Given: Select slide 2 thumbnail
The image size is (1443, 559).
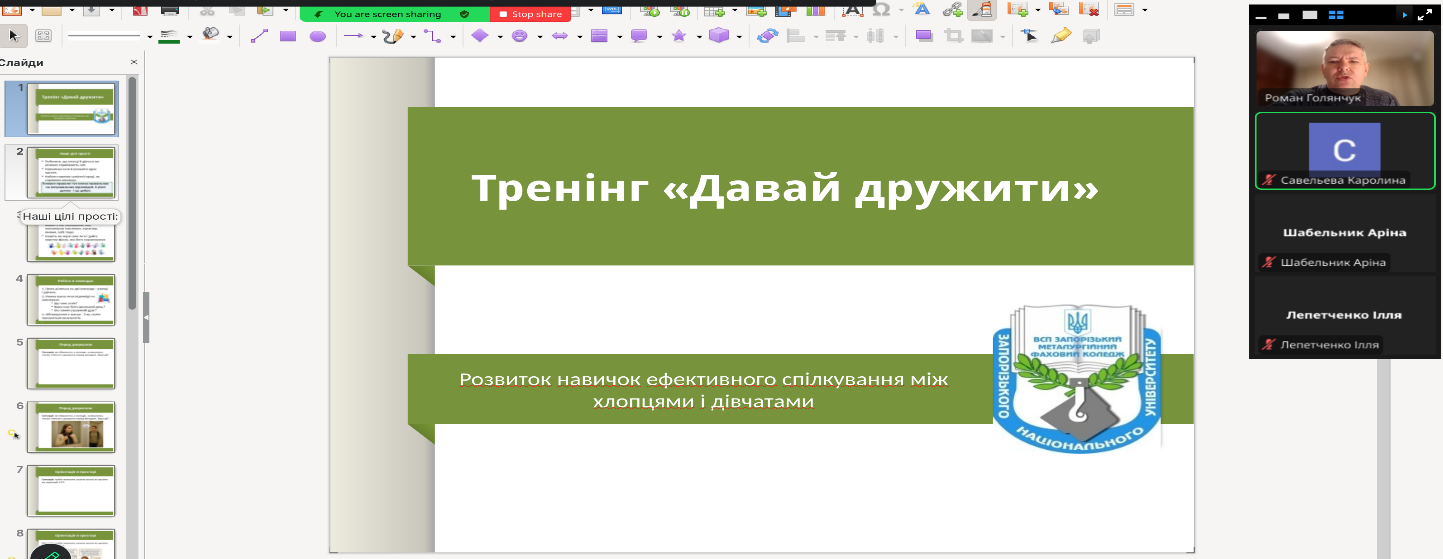Looking at the screenshot, I should 70,172.
